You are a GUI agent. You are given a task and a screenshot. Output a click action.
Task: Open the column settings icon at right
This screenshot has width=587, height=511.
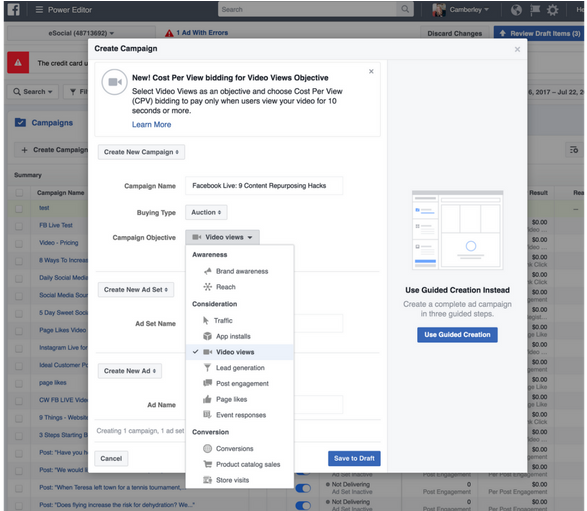pyautogui.click(x=574, y=150)
